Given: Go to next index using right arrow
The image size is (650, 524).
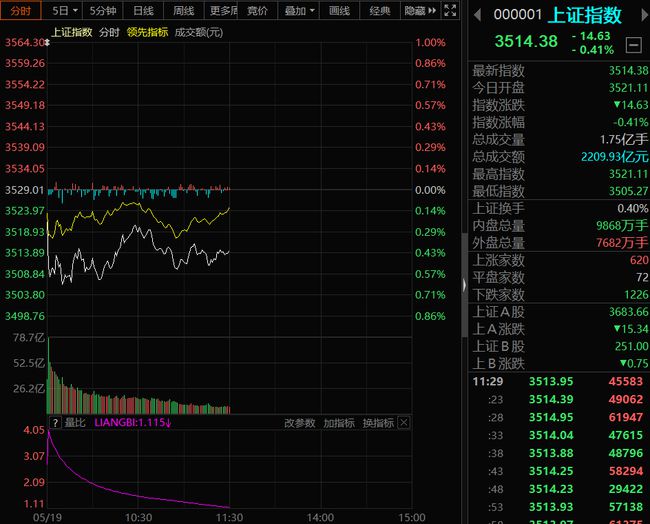Looking at the screenshot, I should pyautogui.click(x=645, y=15).
